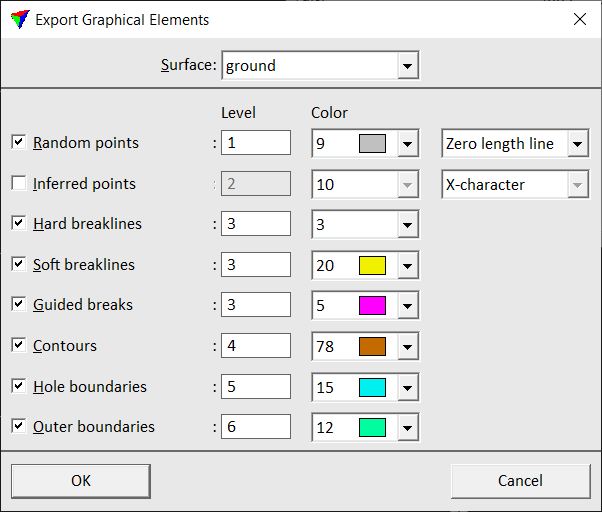
Task: Toggle the Hard breaklines checkbox
Action: (x=18, y=223)
